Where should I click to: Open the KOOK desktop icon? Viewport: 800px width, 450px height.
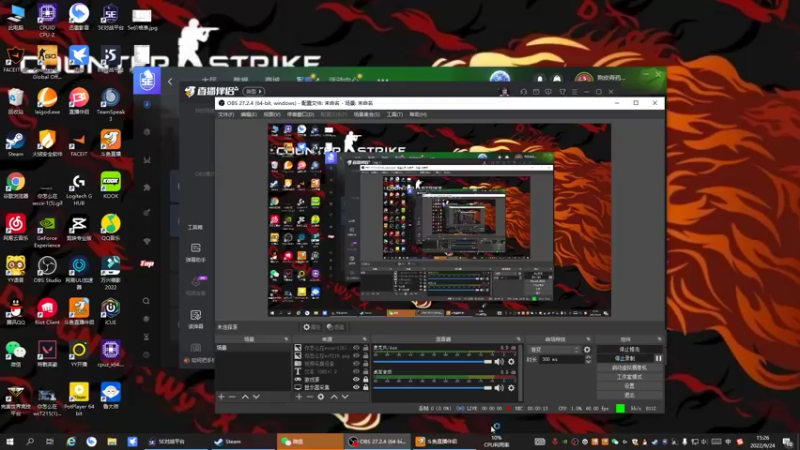[110, 186]
